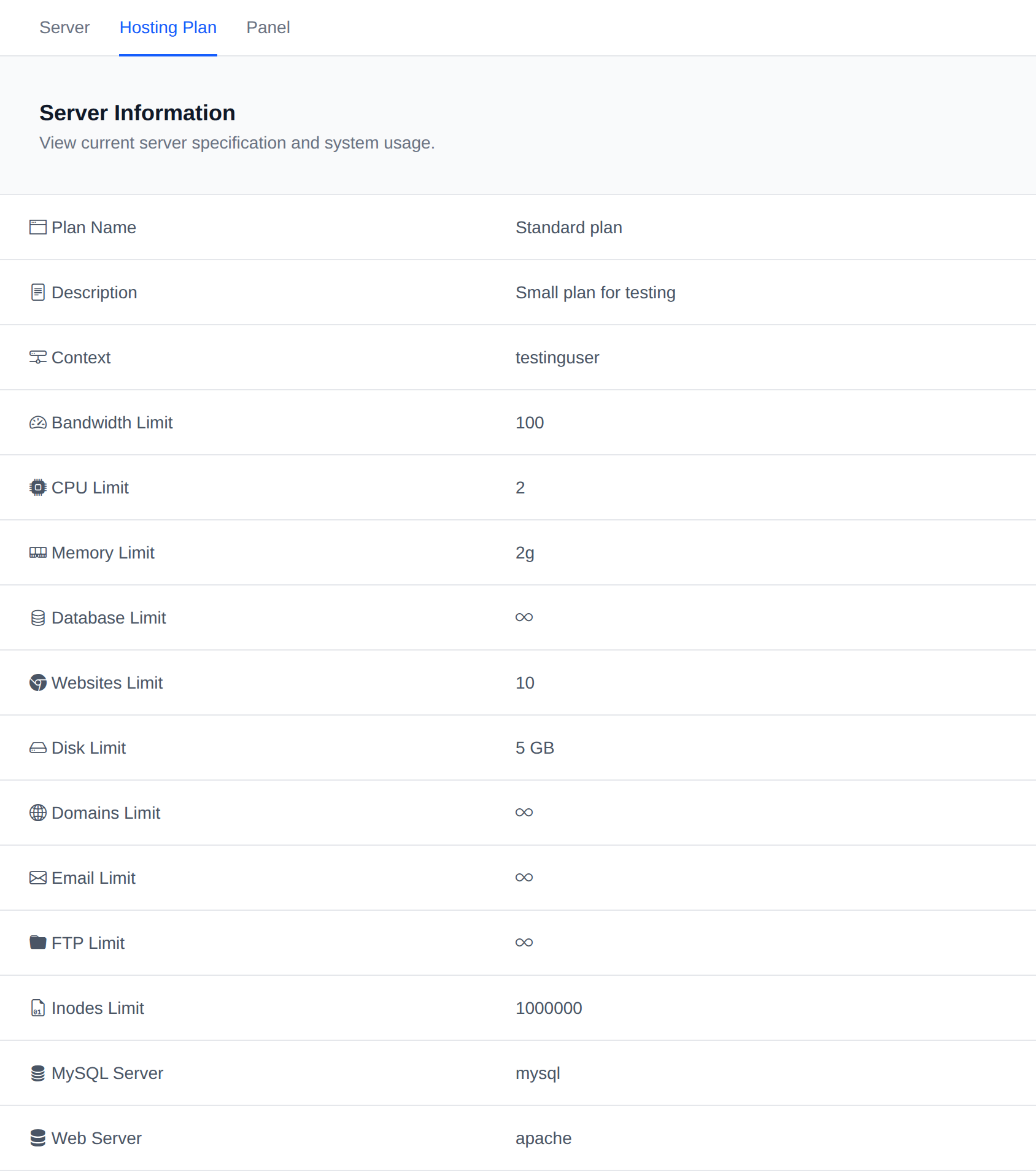This screenshot has width=1036, height=1171.
Task: Click the globe icon beside Domains Limit
Action: click(x=38, y=813)
